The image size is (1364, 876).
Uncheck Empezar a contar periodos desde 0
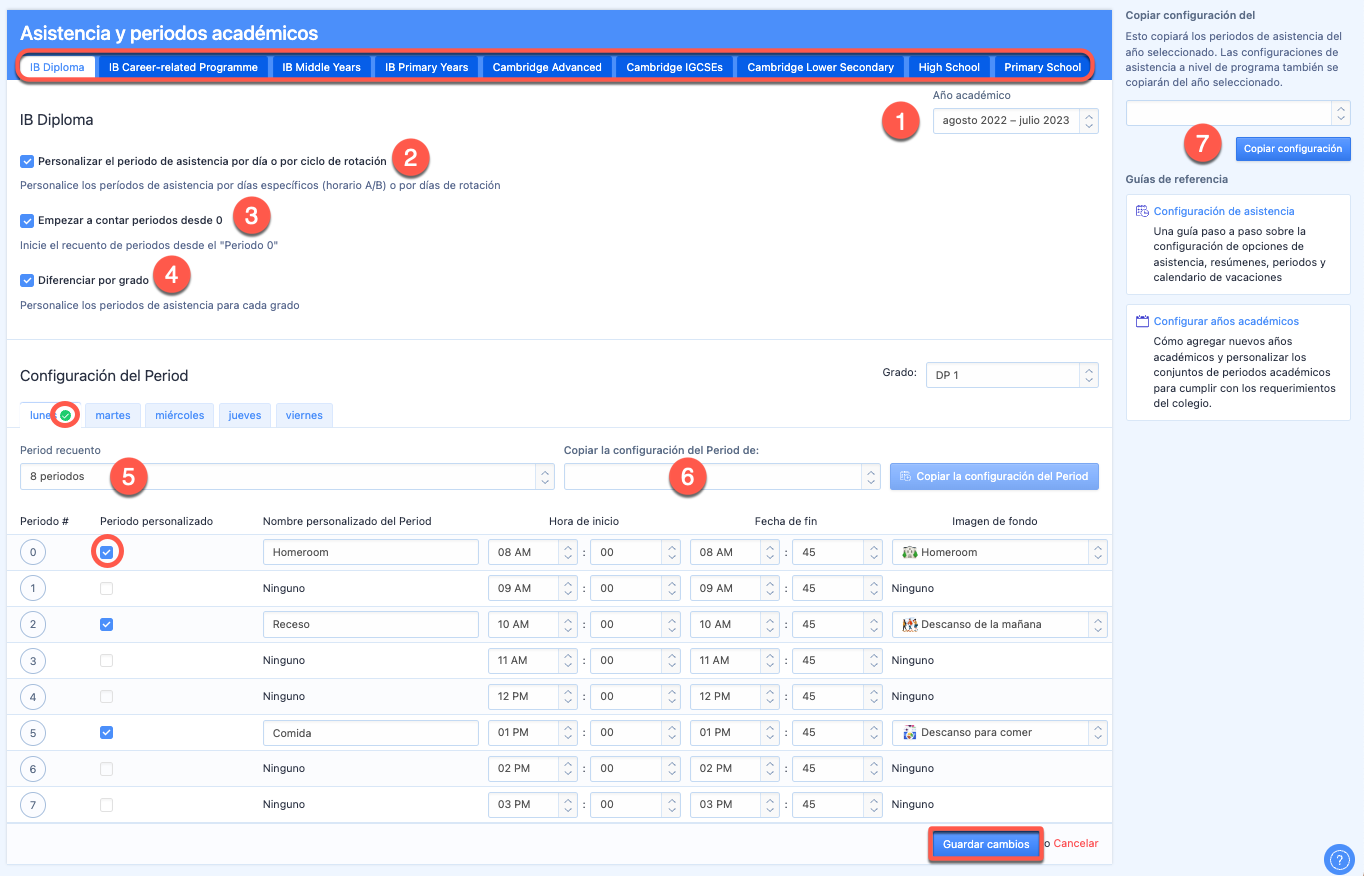[27, 220]
